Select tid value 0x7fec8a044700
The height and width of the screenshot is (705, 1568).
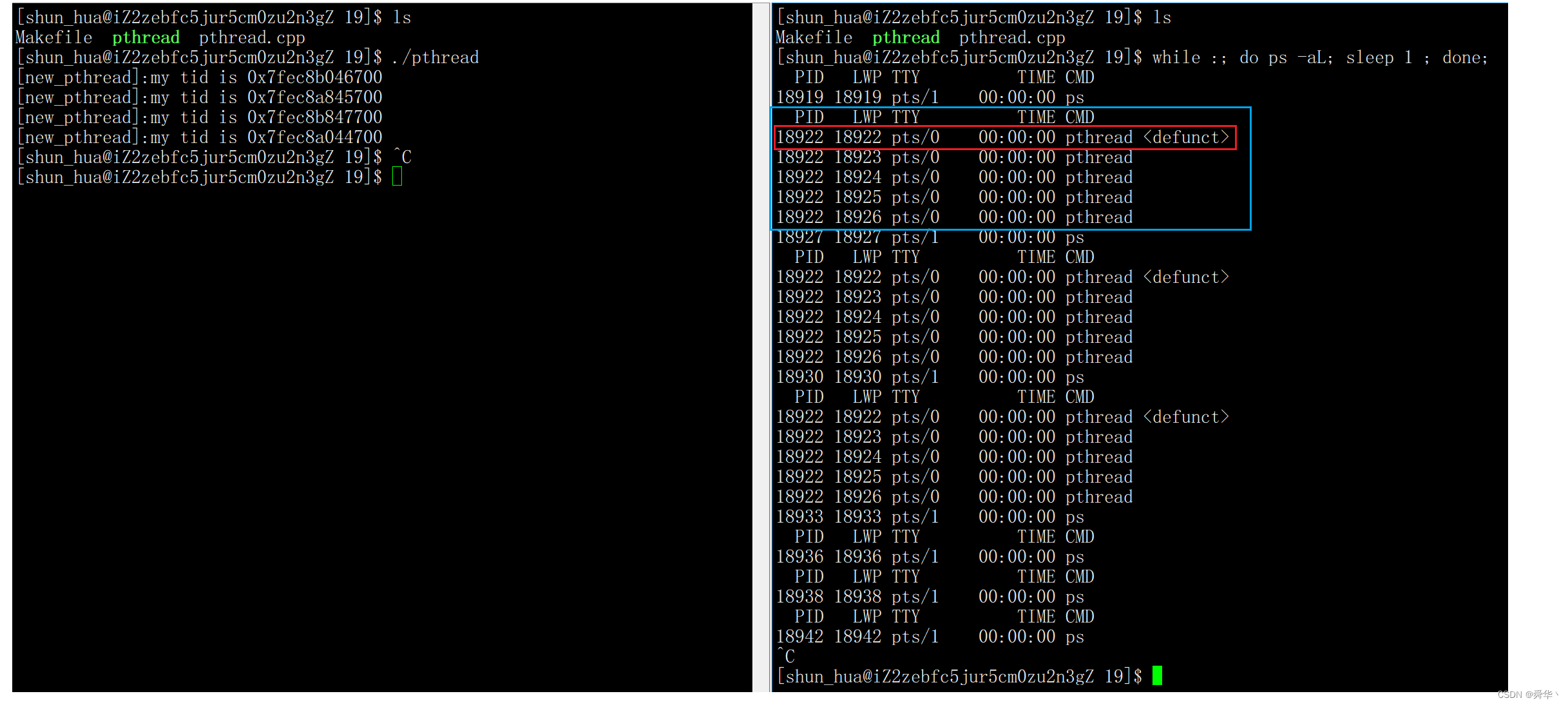coord(315,137)
